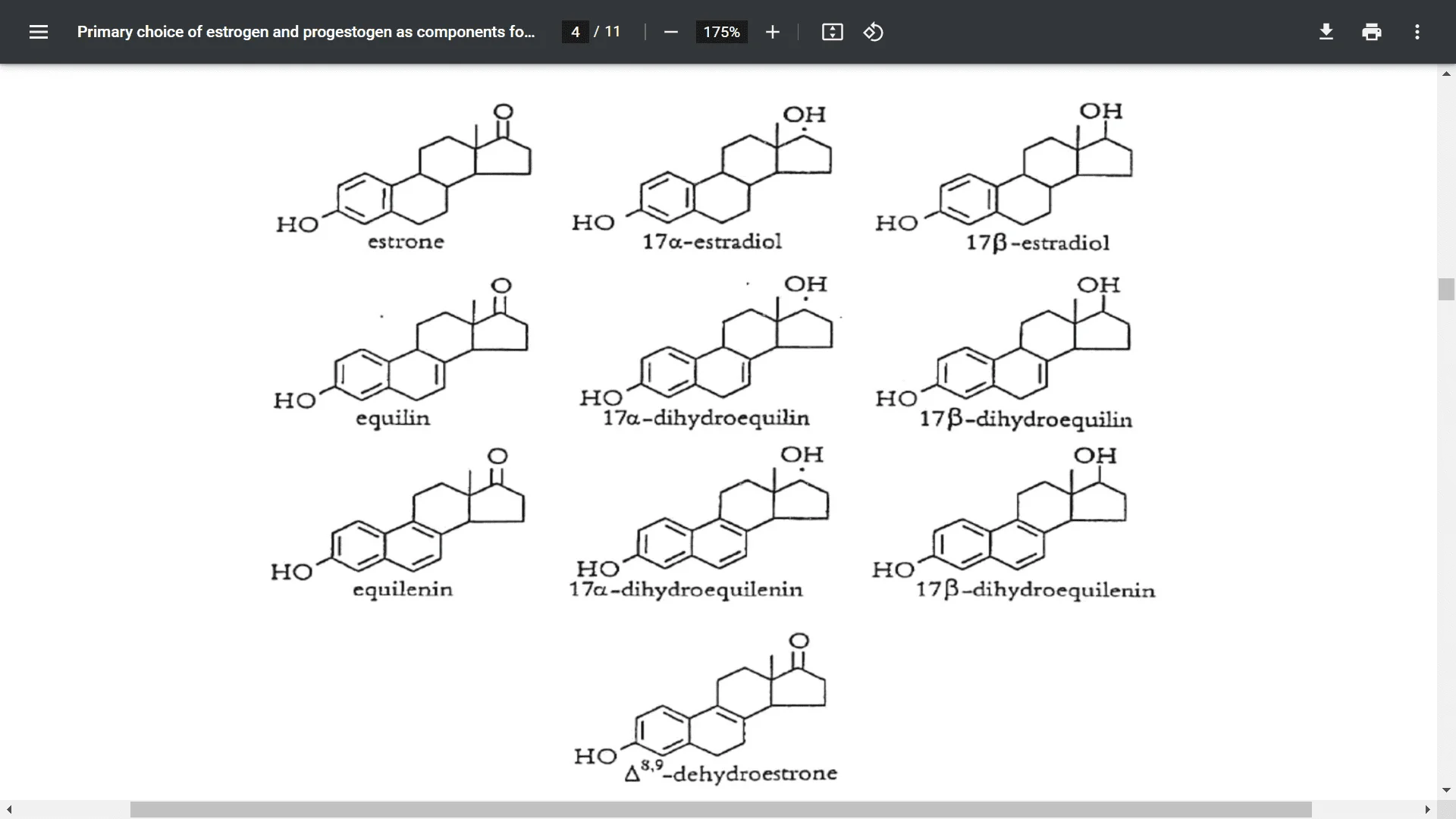Click the '17α-dihydroequilin' label
The image size is (1456, 819).
(706, 419)
